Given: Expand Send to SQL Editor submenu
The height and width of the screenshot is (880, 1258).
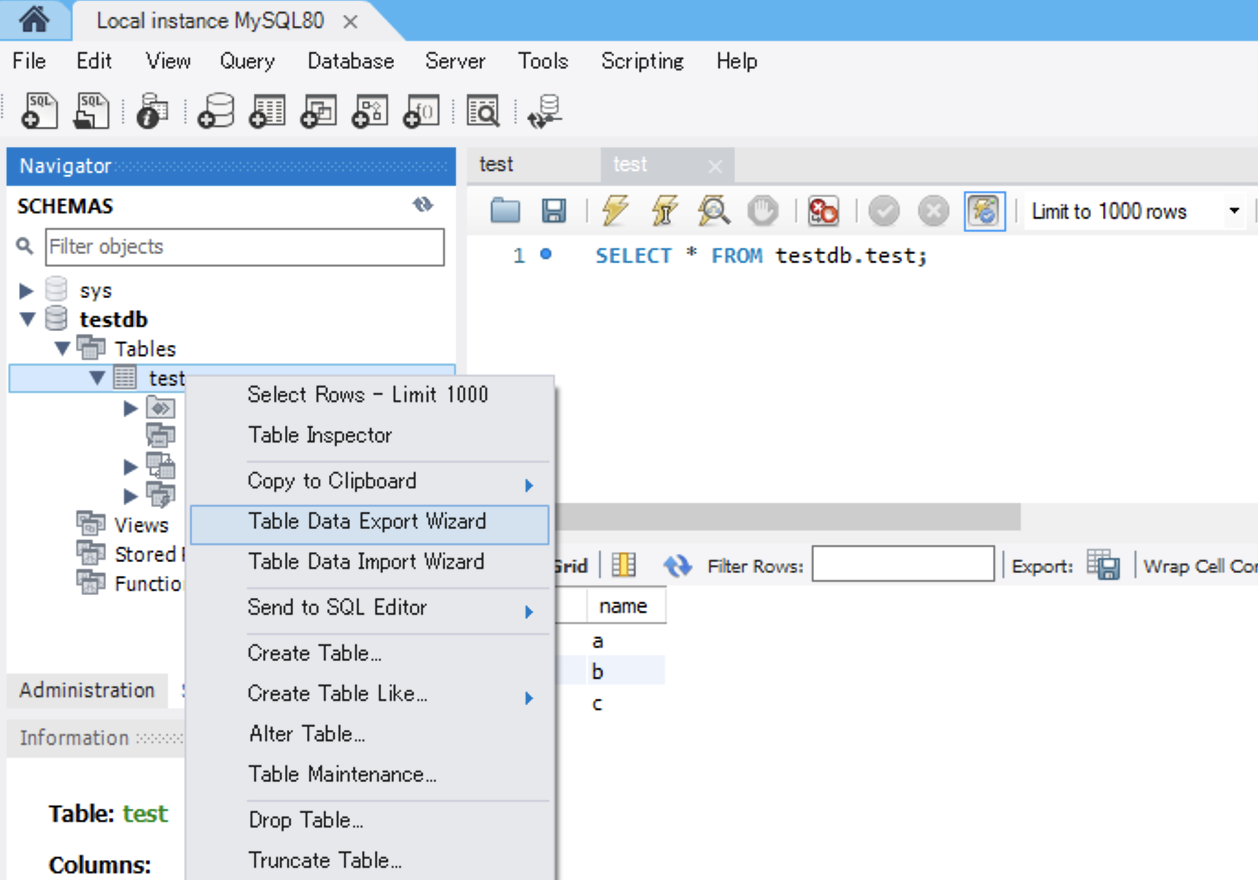Looking at the screenshot, I should point(369,608).
